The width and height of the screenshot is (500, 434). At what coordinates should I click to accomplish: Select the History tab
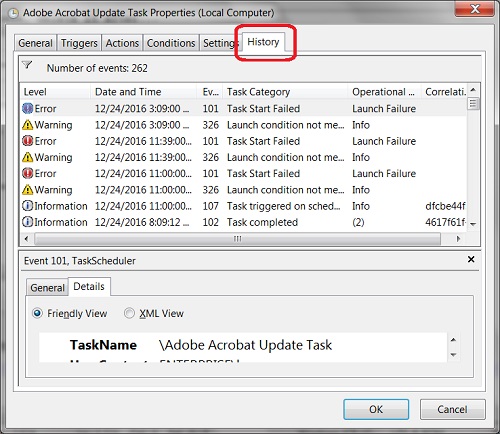coord(263,42)
